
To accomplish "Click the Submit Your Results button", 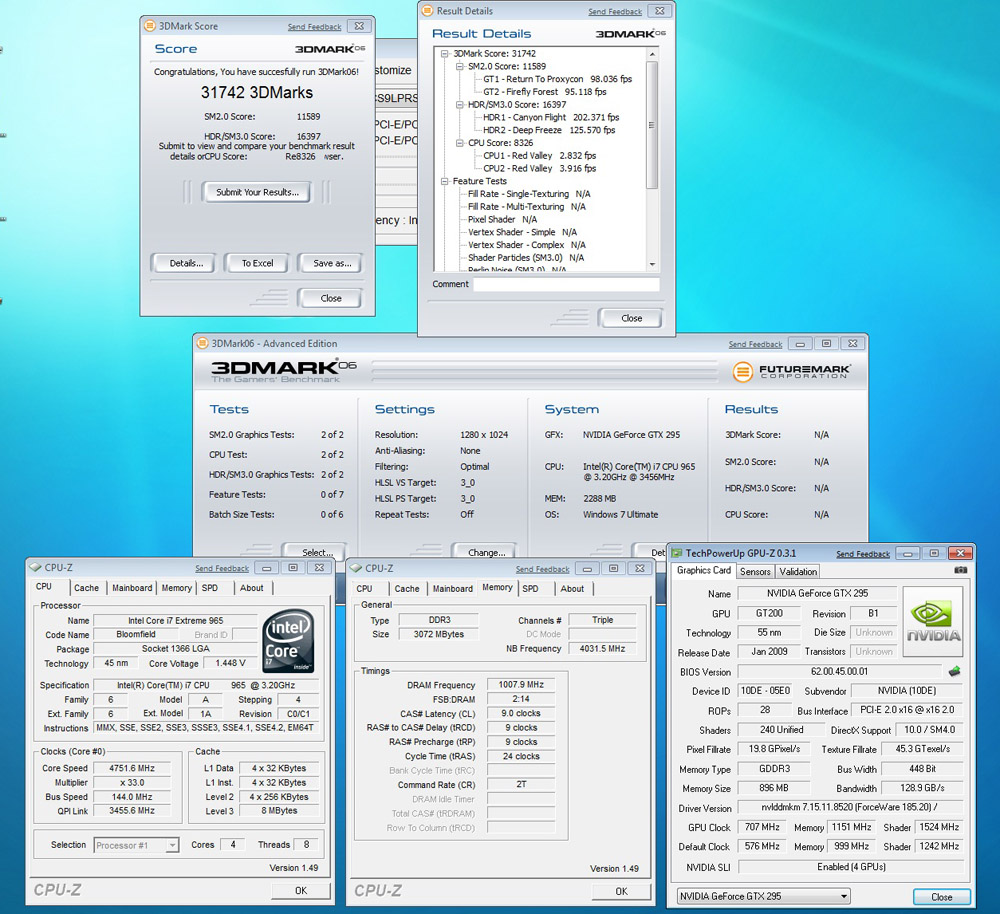I will pos(257,192).
